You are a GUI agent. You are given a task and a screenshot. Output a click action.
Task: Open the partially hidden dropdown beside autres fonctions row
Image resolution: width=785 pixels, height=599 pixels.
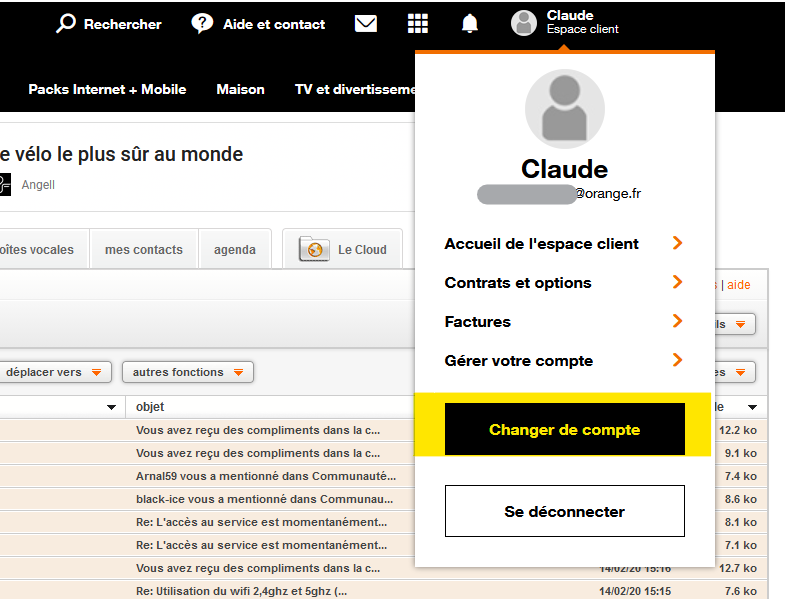[735, 372]
